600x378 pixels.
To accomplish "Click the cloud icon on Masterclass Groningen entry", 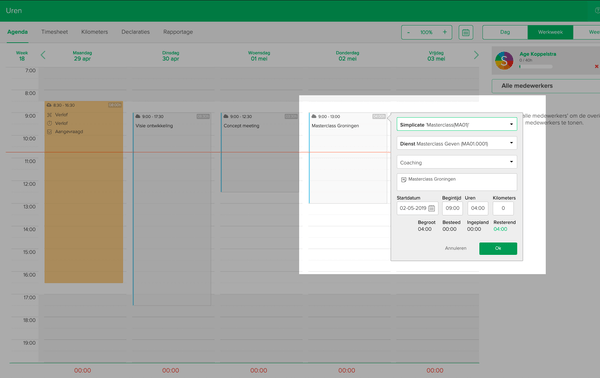I will coord(314,116).
